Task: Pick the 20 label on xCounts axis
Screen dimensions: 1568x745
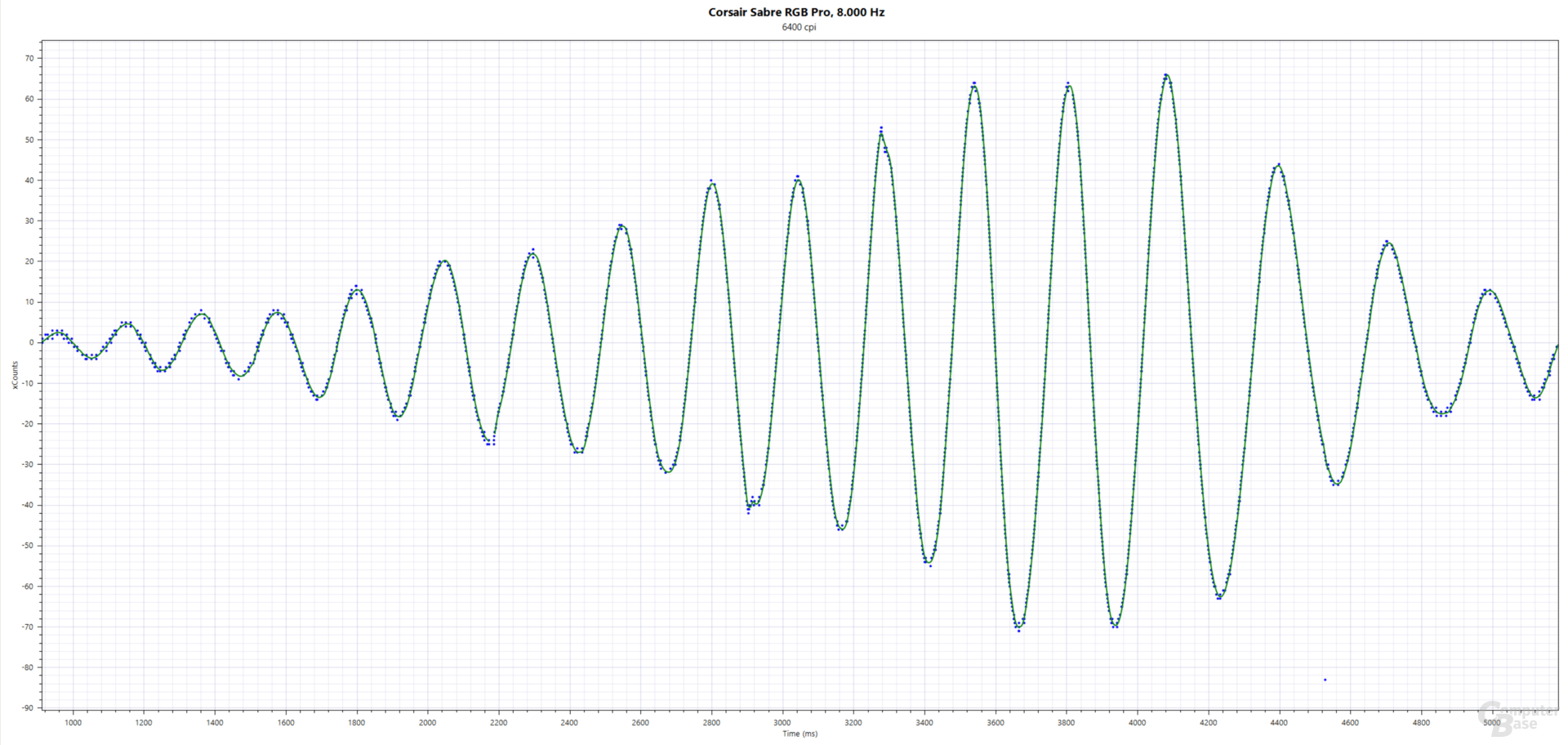Action: pyautogui.click(x=29, y=261)
